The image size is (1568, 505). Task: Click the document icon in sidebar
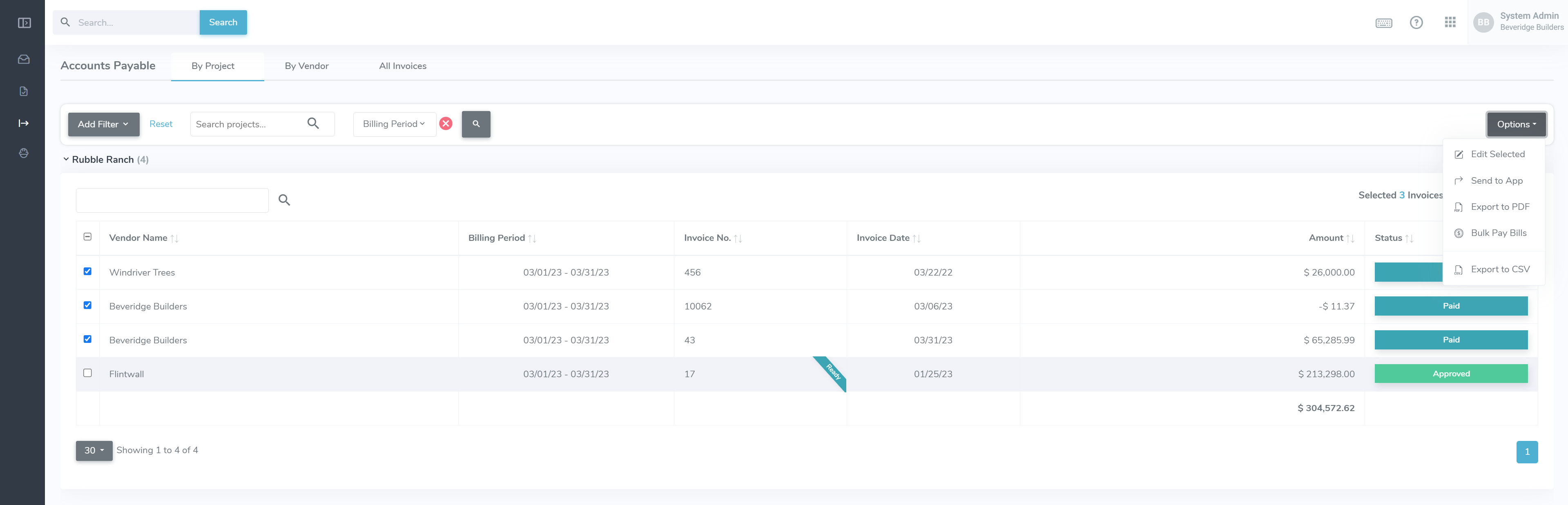(x=24, y=91)
